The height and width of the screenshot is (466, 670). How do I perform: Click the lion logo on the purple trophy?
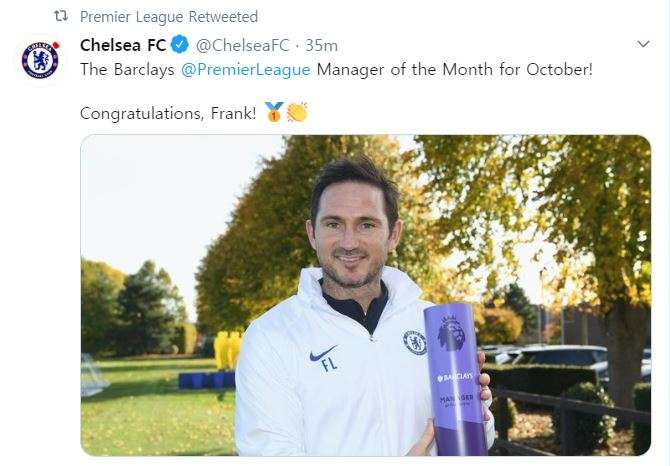[452, 333]
